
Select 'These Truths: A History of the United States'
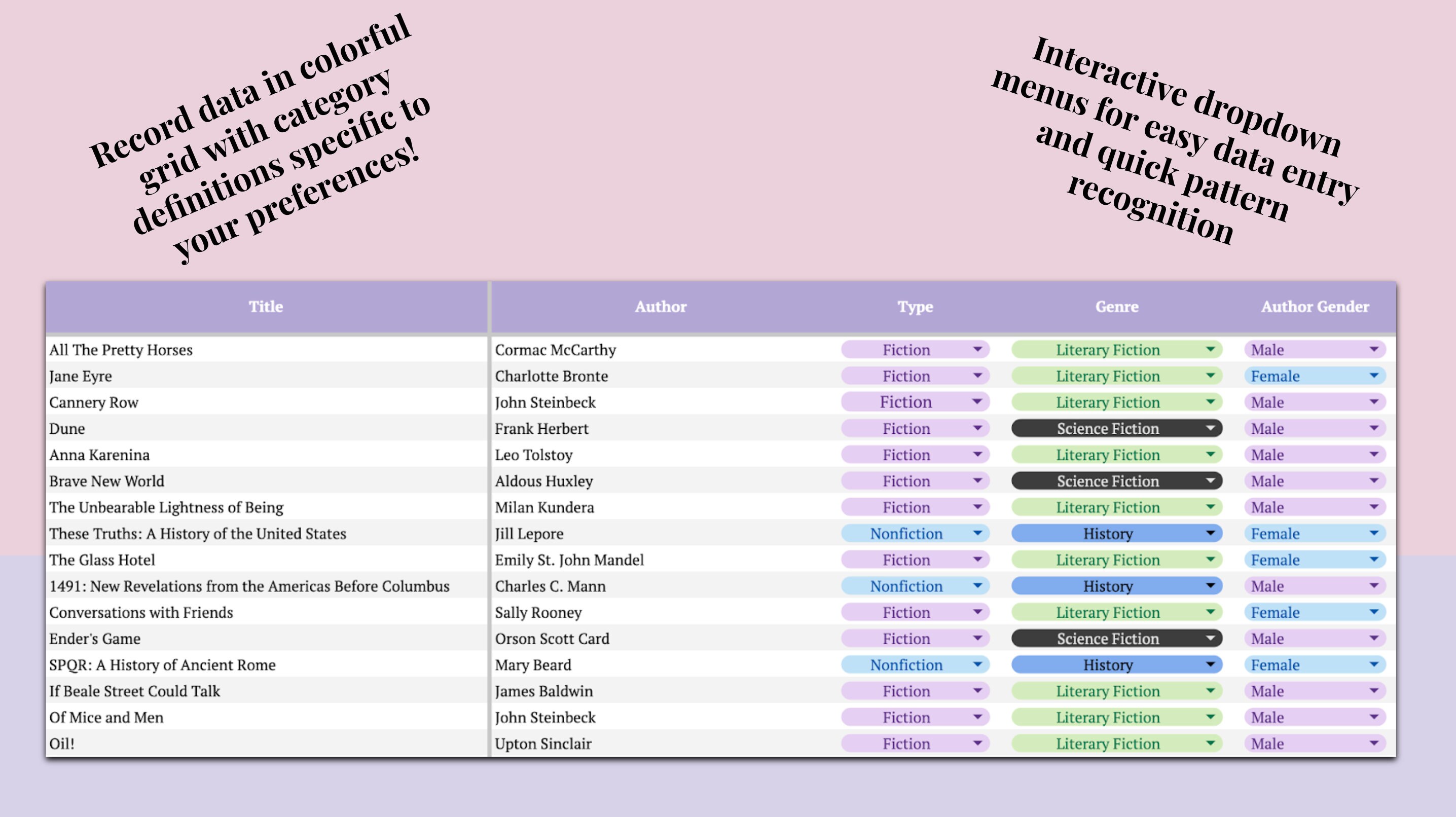click(266, 533)
